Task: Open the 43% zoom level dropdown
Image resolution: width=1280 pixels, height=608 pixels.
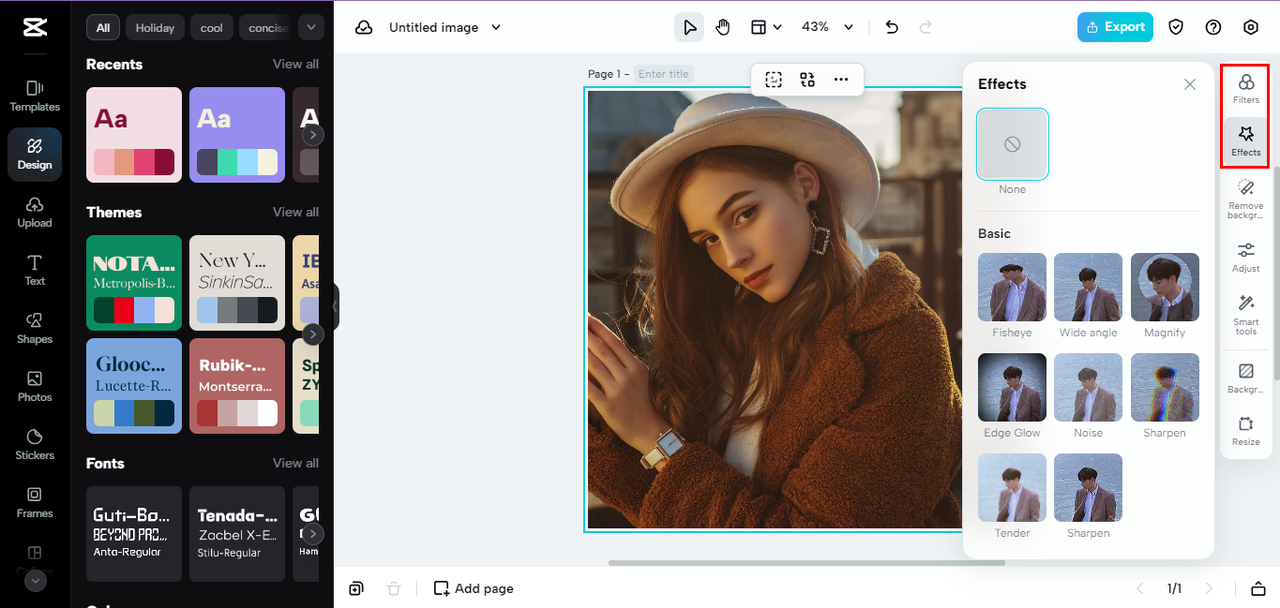Action: click(x=828, y=27)
